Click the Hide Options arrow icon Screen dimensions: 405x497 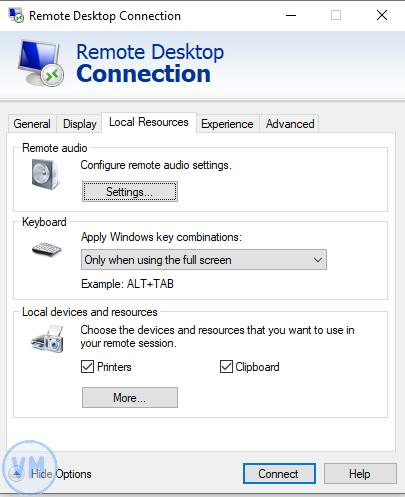point(16,474)
